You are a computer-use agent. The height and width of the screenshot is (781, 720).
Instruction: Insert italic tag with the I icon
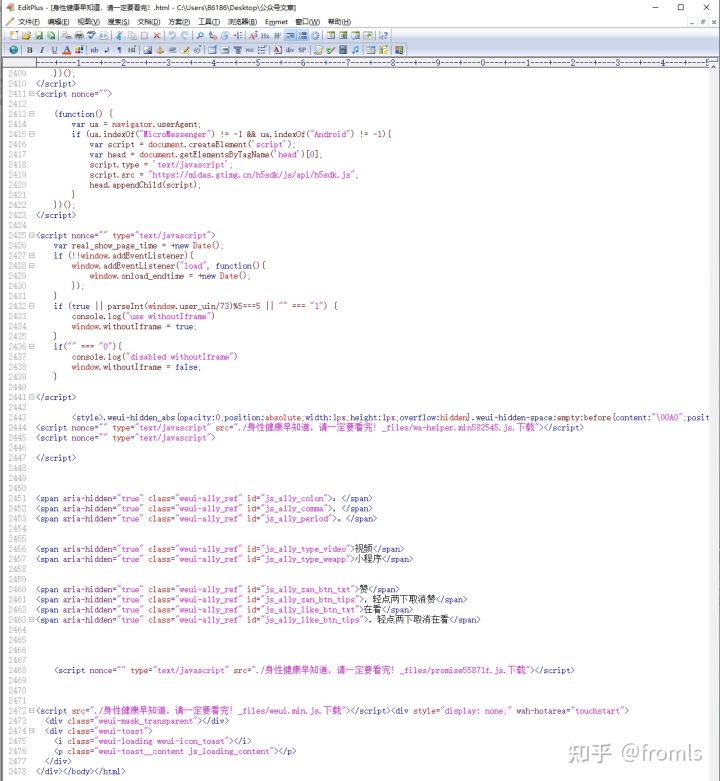point(42,50)
